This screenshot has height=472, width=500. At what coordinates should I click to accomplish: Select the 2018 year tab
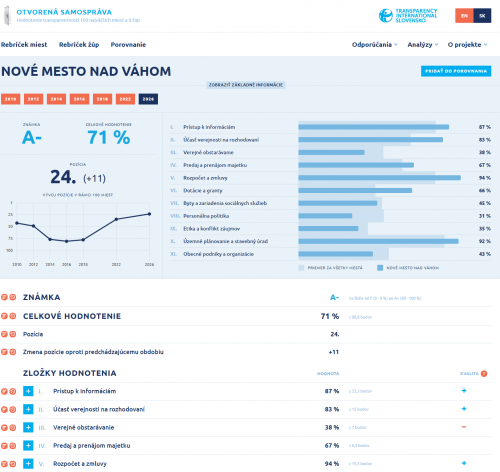tap(102, 99)
